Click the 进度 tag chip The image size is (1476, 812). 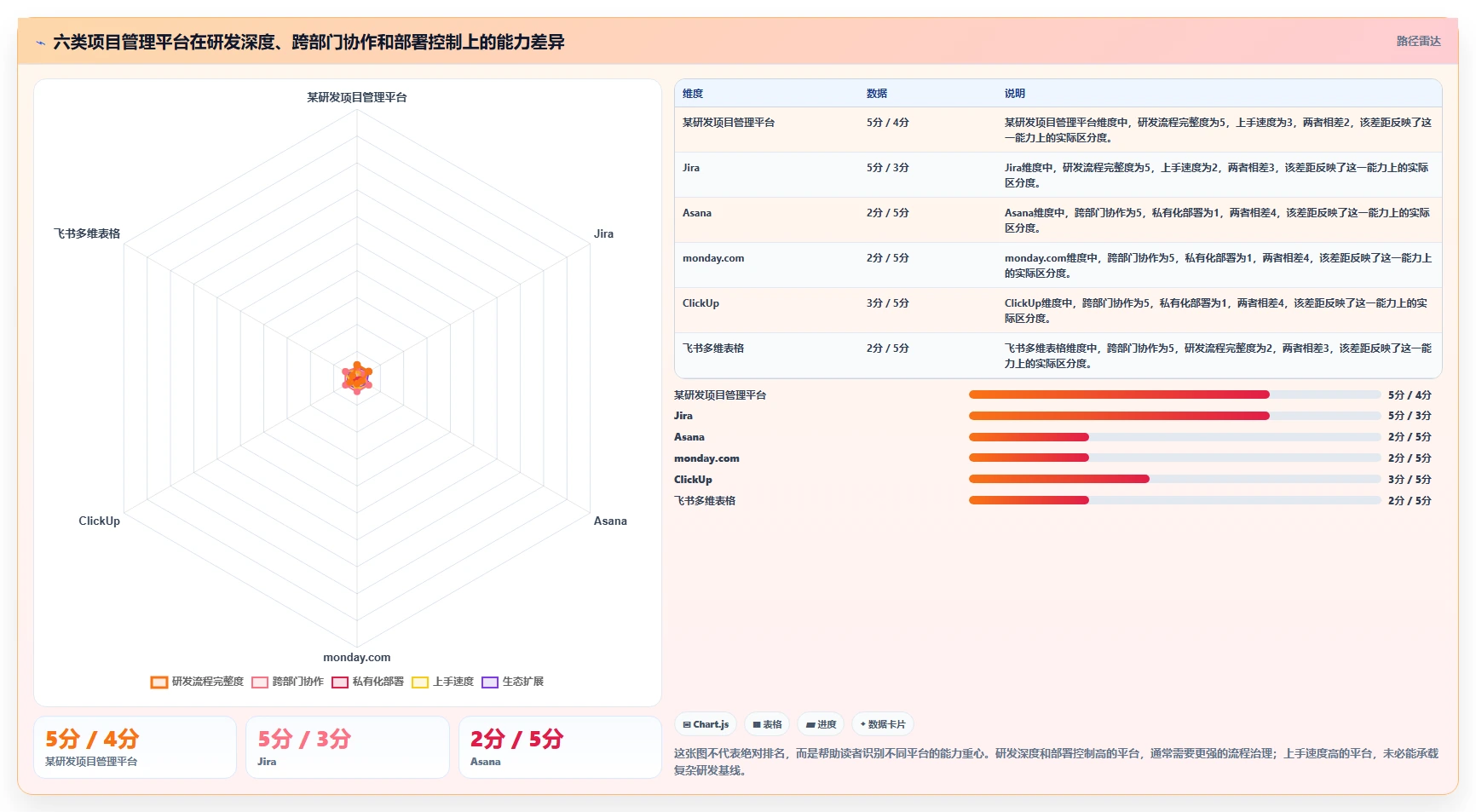(821, 724)
